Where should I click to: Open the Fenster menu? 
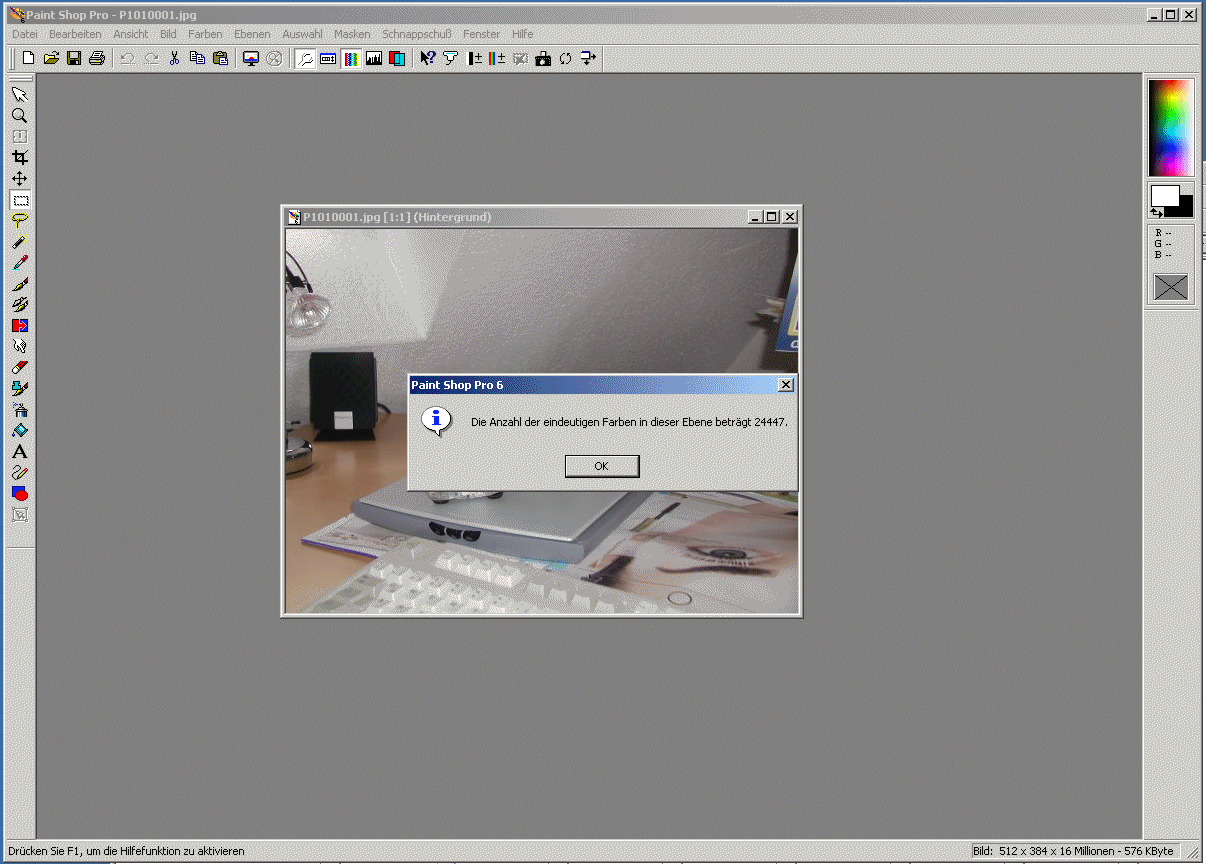[x=482, y=34]
